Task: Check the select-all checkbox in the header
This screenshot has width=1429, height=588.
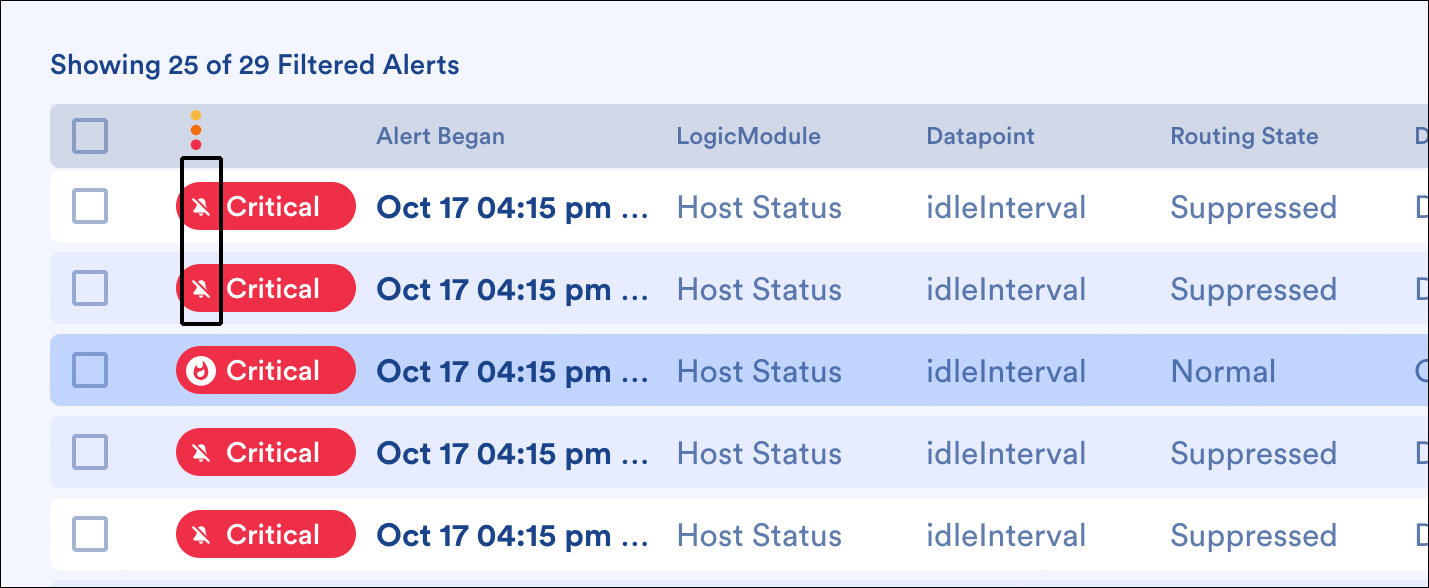Action: coord(90,135)
